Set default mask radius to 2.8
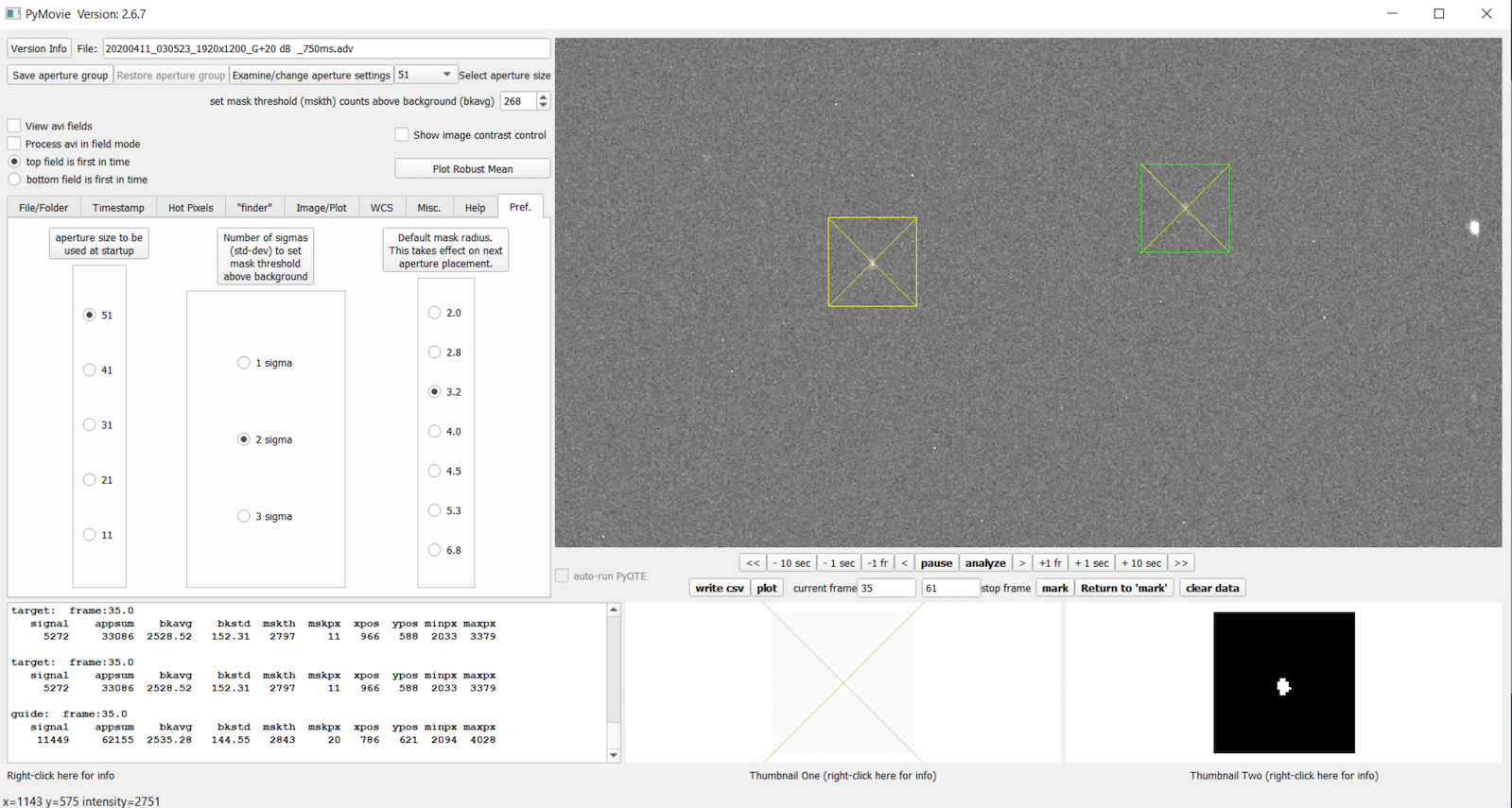The width and height of the screenshot is (1512, 808). pyautogui.click(x=435, y=352)
